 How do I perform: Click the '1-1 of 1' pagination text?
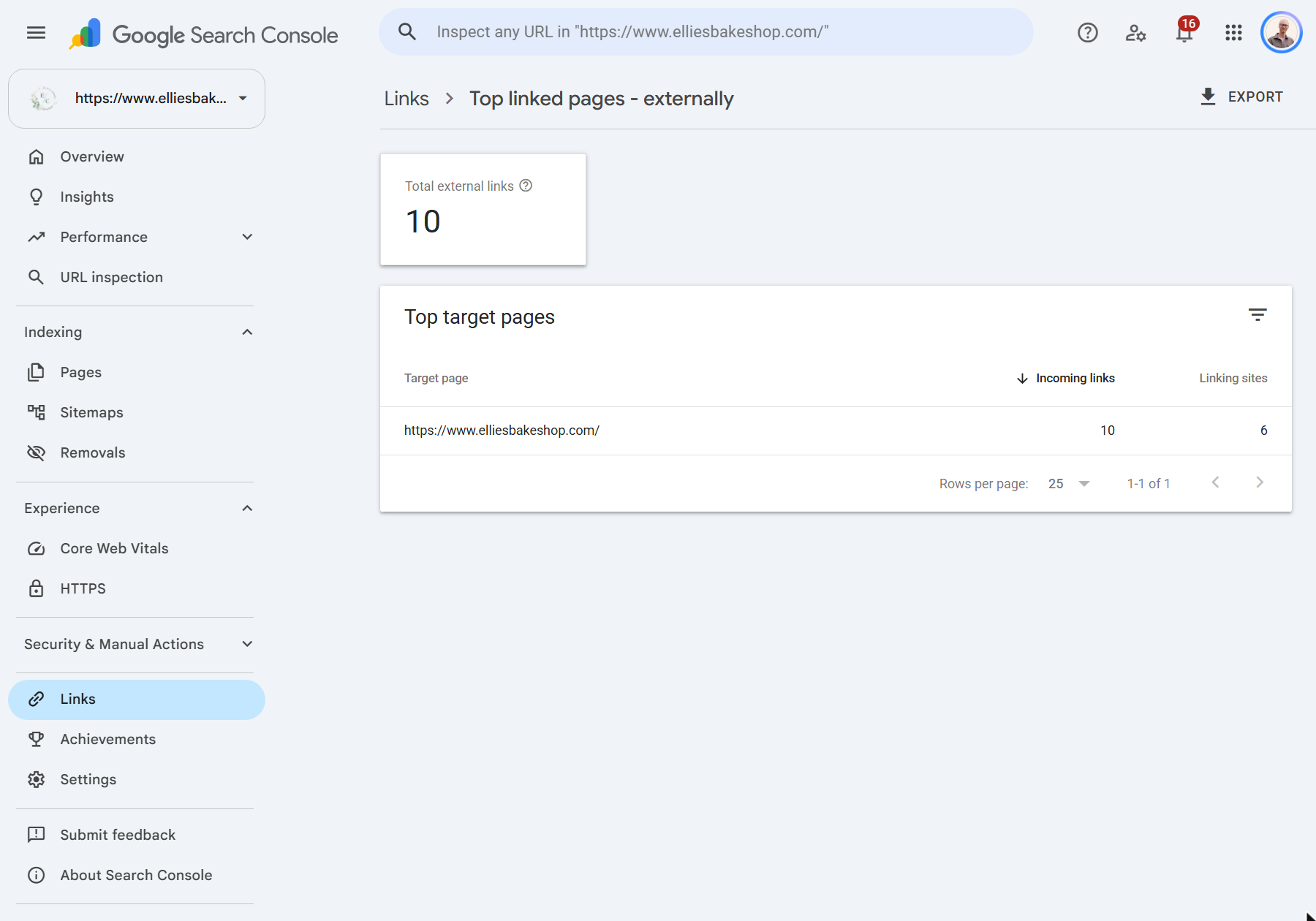pos(1149,483)
